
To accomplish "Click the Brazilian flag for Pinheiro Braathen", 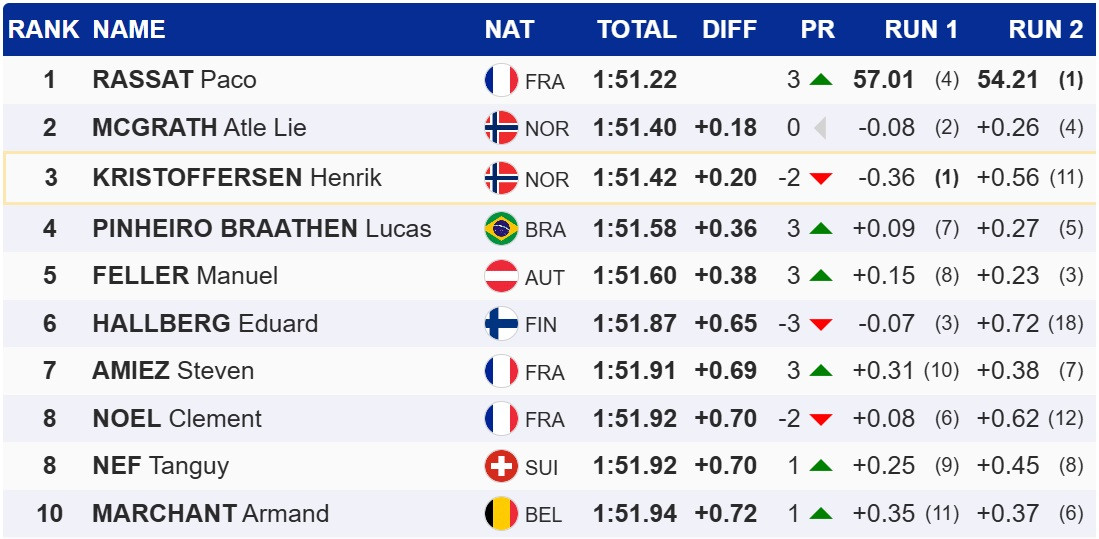I will point(501,229).
